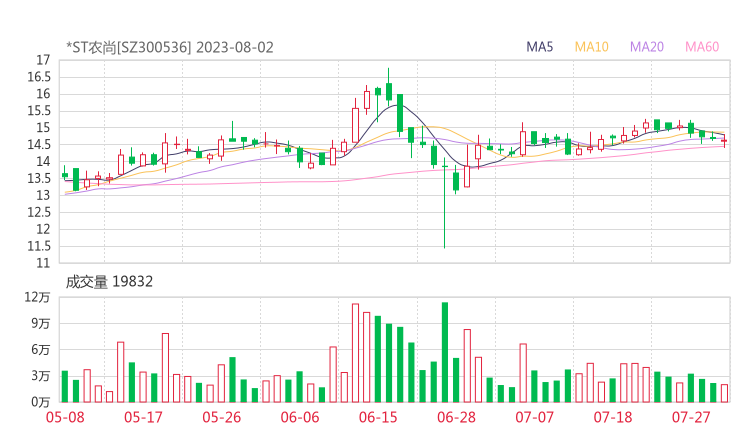The width and height of the screenshot is (740, 440).
Task: Click the MA60 legend label
Action: tap(702, 47)
